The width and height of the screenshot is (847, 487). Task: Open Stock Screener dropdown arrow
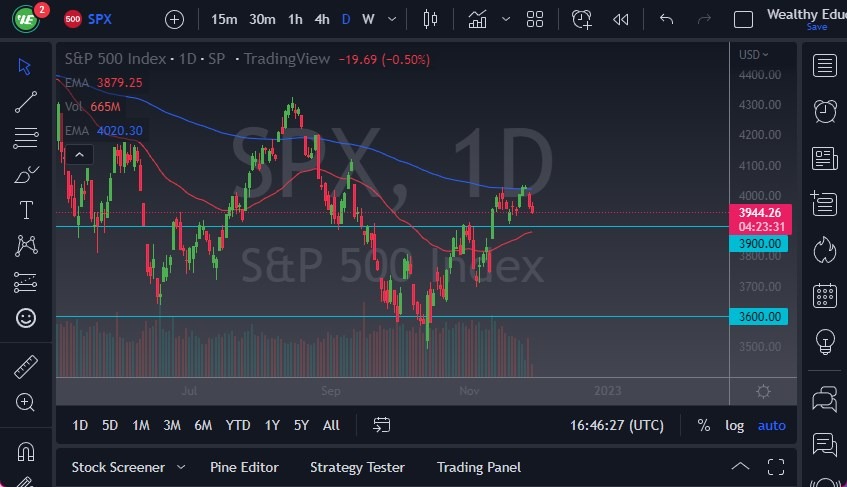[181, 467]
